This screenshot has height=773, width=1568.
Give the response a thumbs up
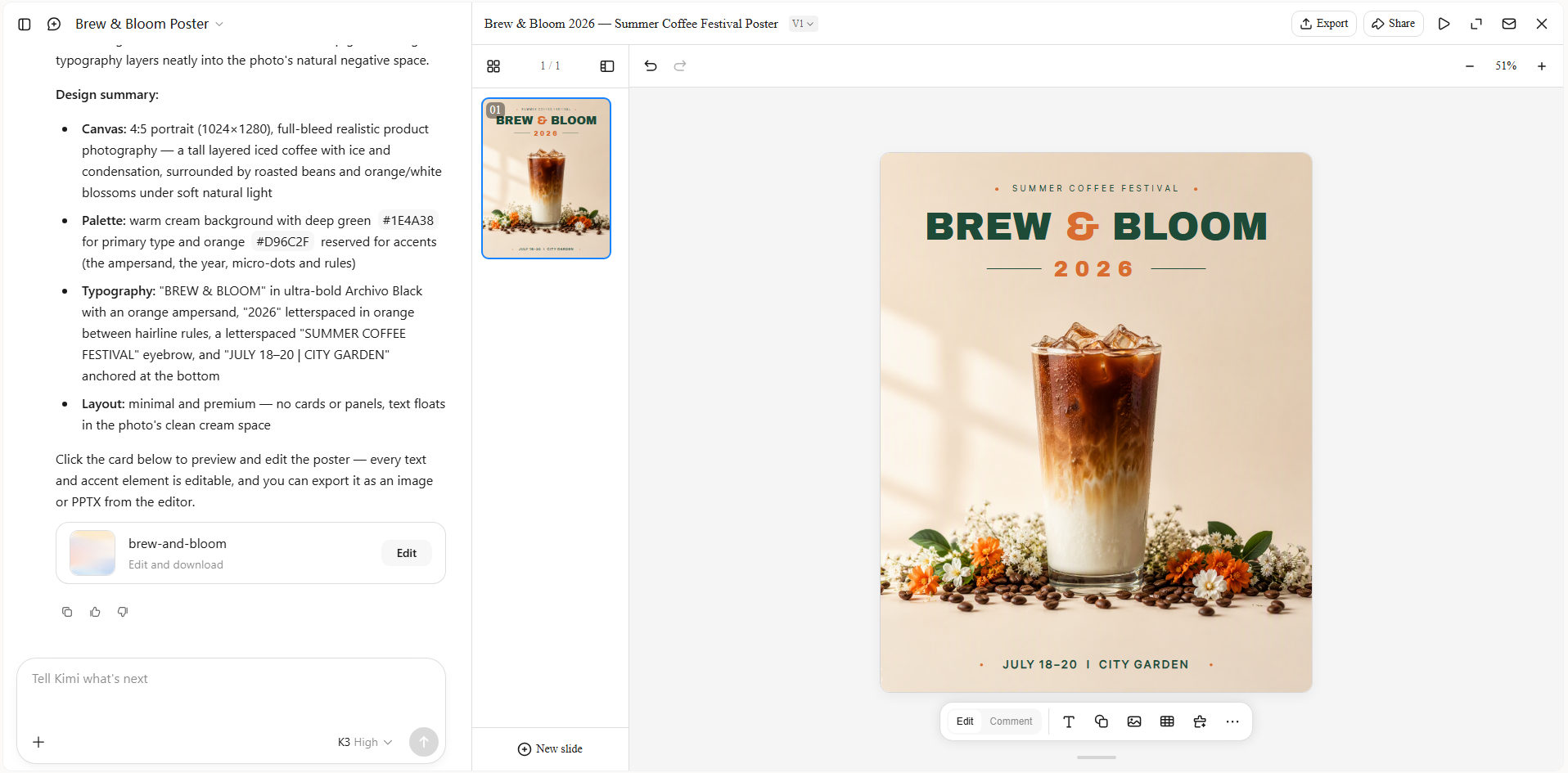(95, 612)
